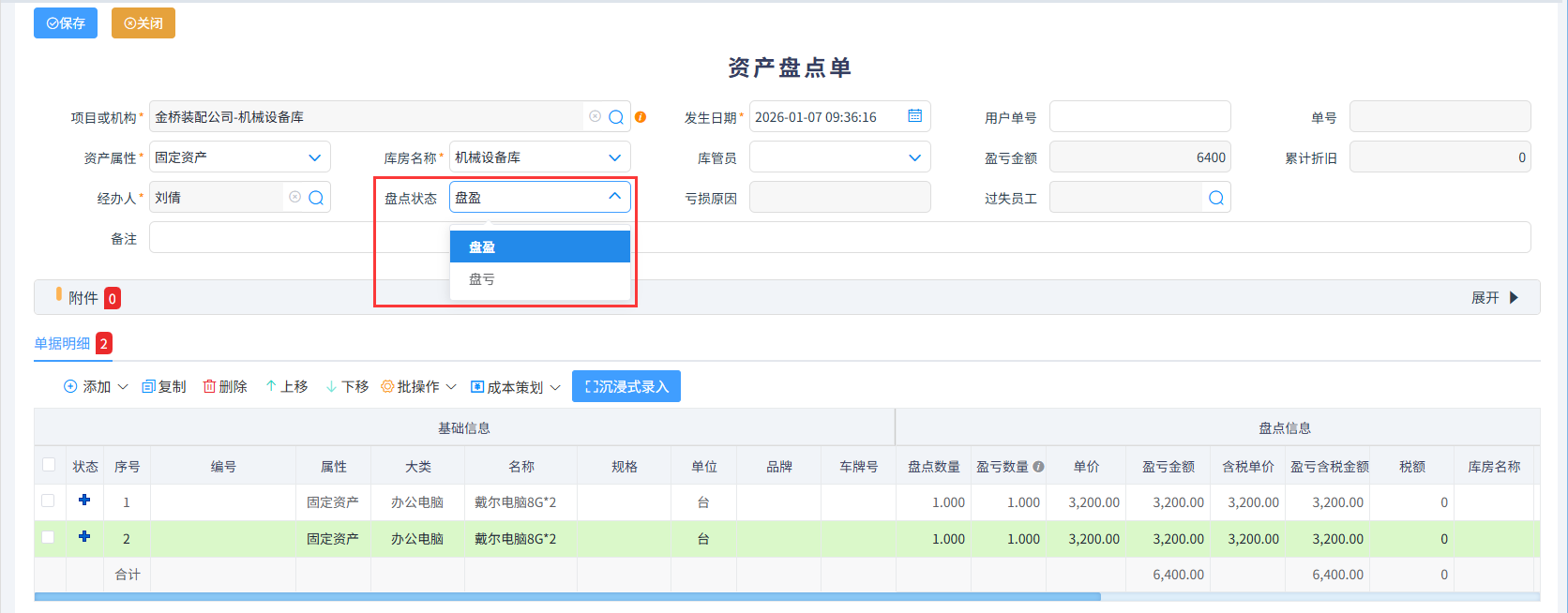Click the search icon in 经办人 field

click(x=316, y=198)
